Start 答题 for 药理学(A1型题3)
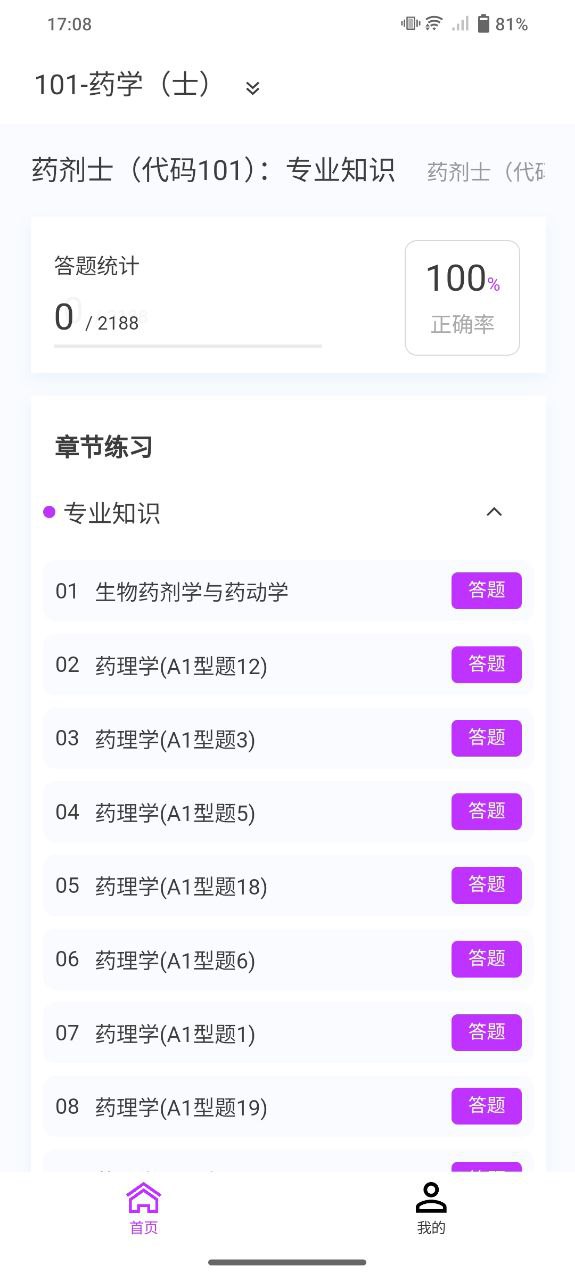 tap(487, 738)
